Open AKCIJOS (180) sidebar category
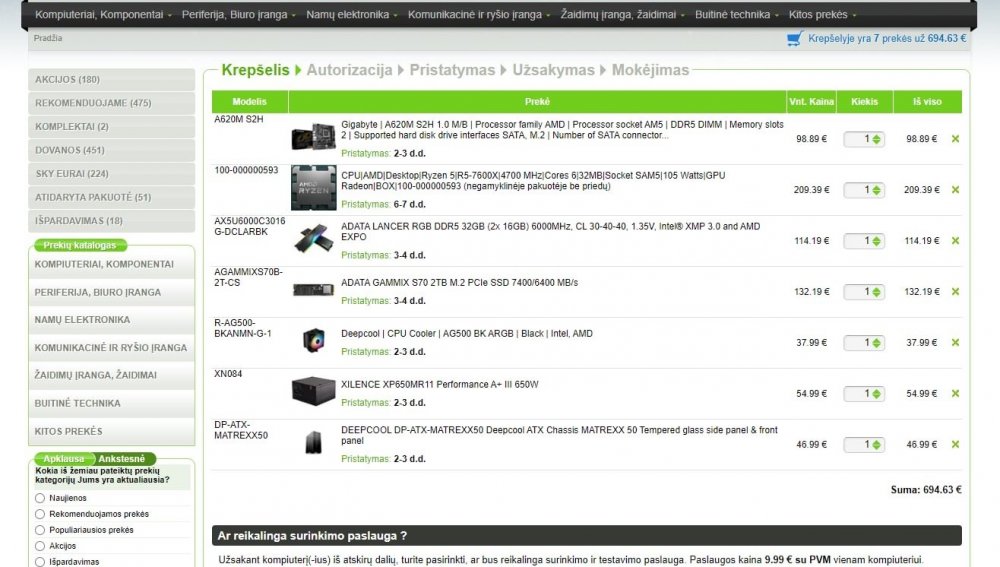Screen dimensions: 1000x567 (112, 80)
